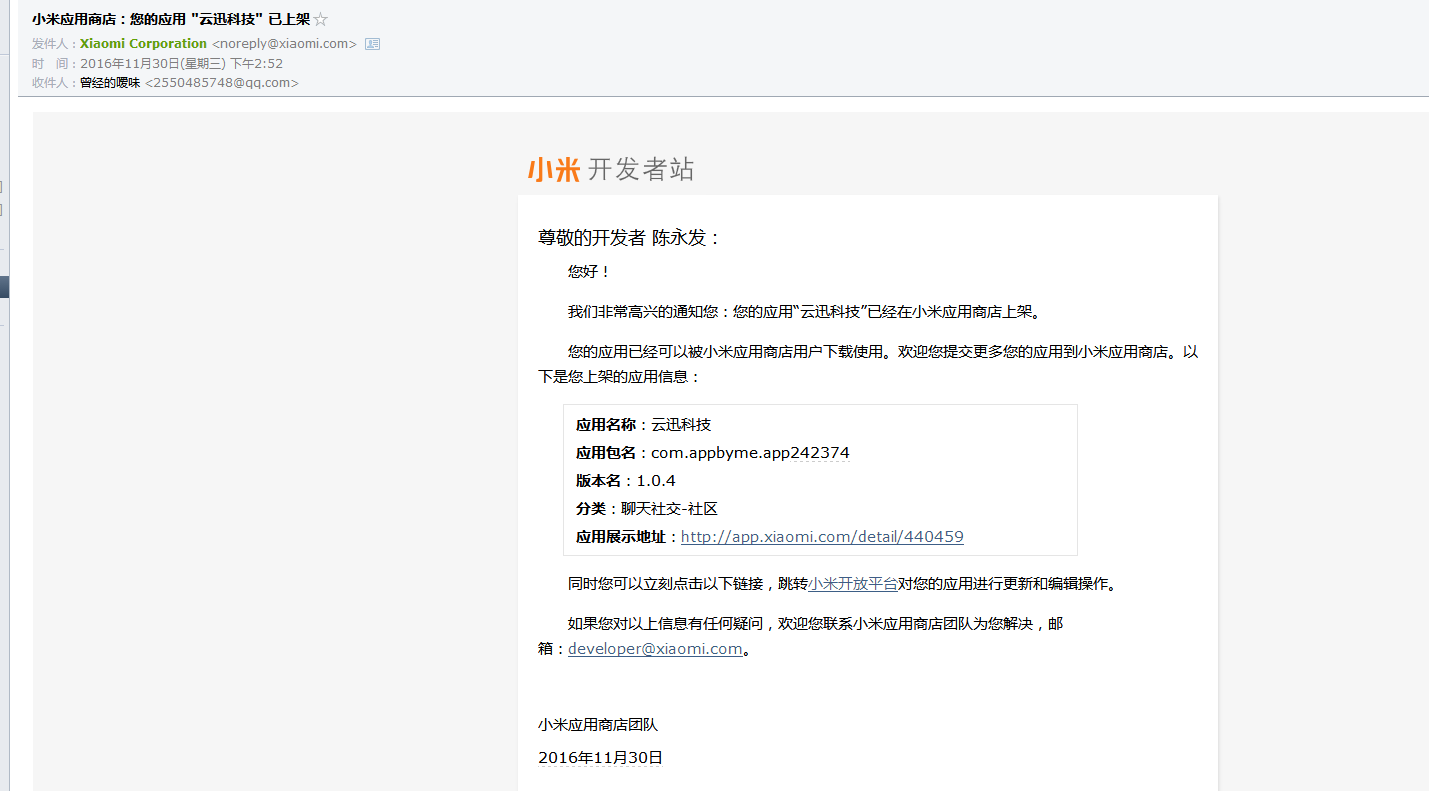Click recipient name 曾经的暧昧
The height and width of the screenshot is (791, 1429).
point(110,83)
